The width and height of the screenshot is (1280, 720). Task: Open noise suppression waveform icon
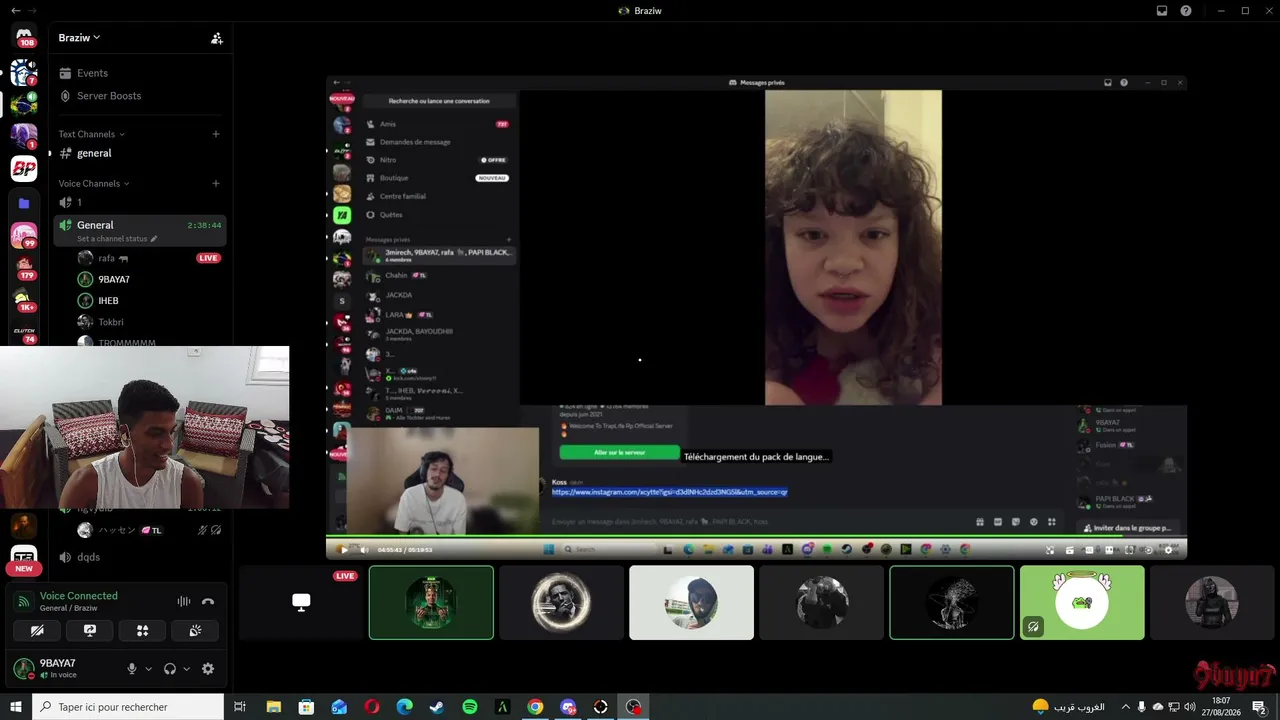pyautogui.click(x=183, y=601)
